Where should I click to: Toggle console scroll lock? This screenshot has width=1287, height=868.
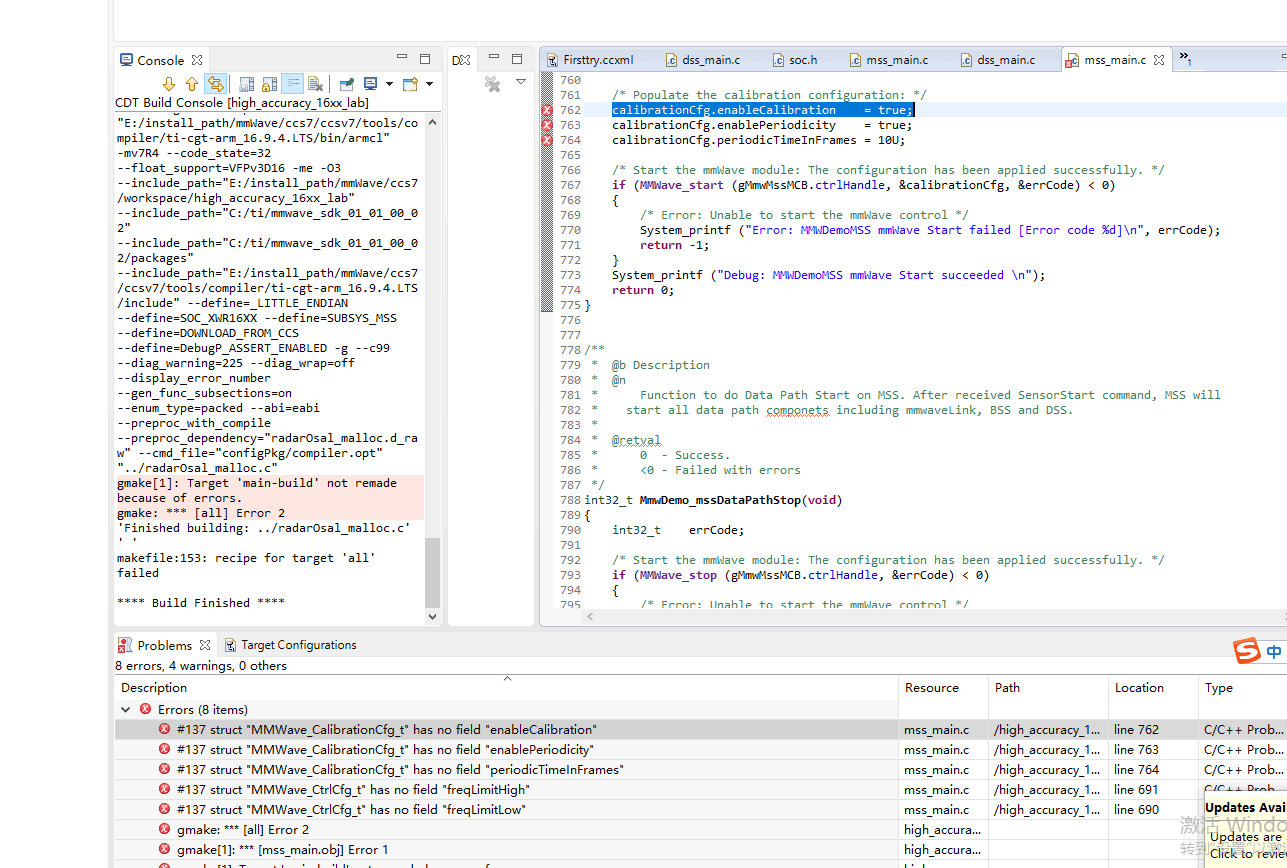tap(270, 84)
